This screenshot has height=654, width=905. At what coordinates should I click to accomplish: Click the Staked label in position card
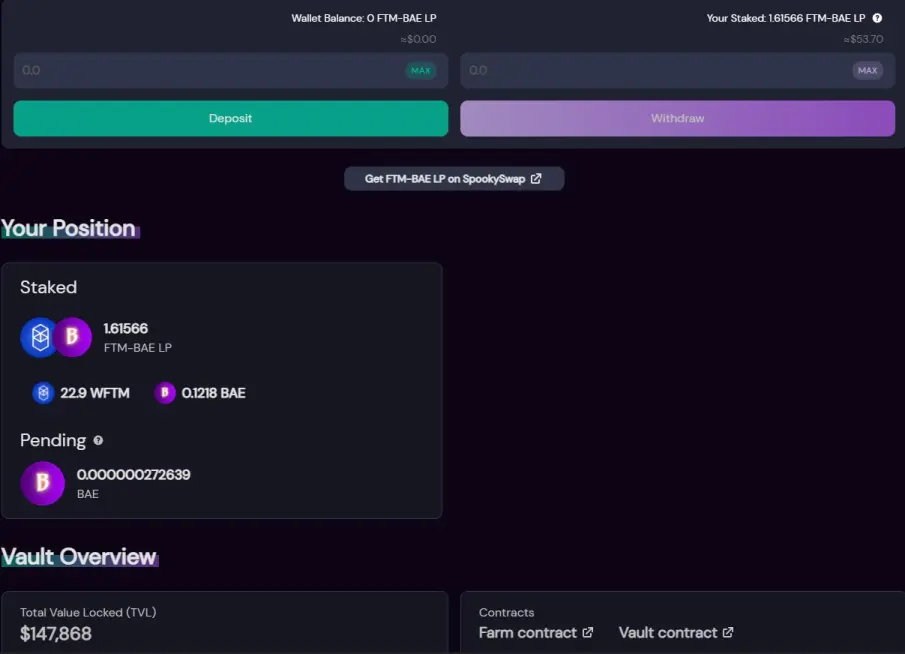click(x=48, y=287)
